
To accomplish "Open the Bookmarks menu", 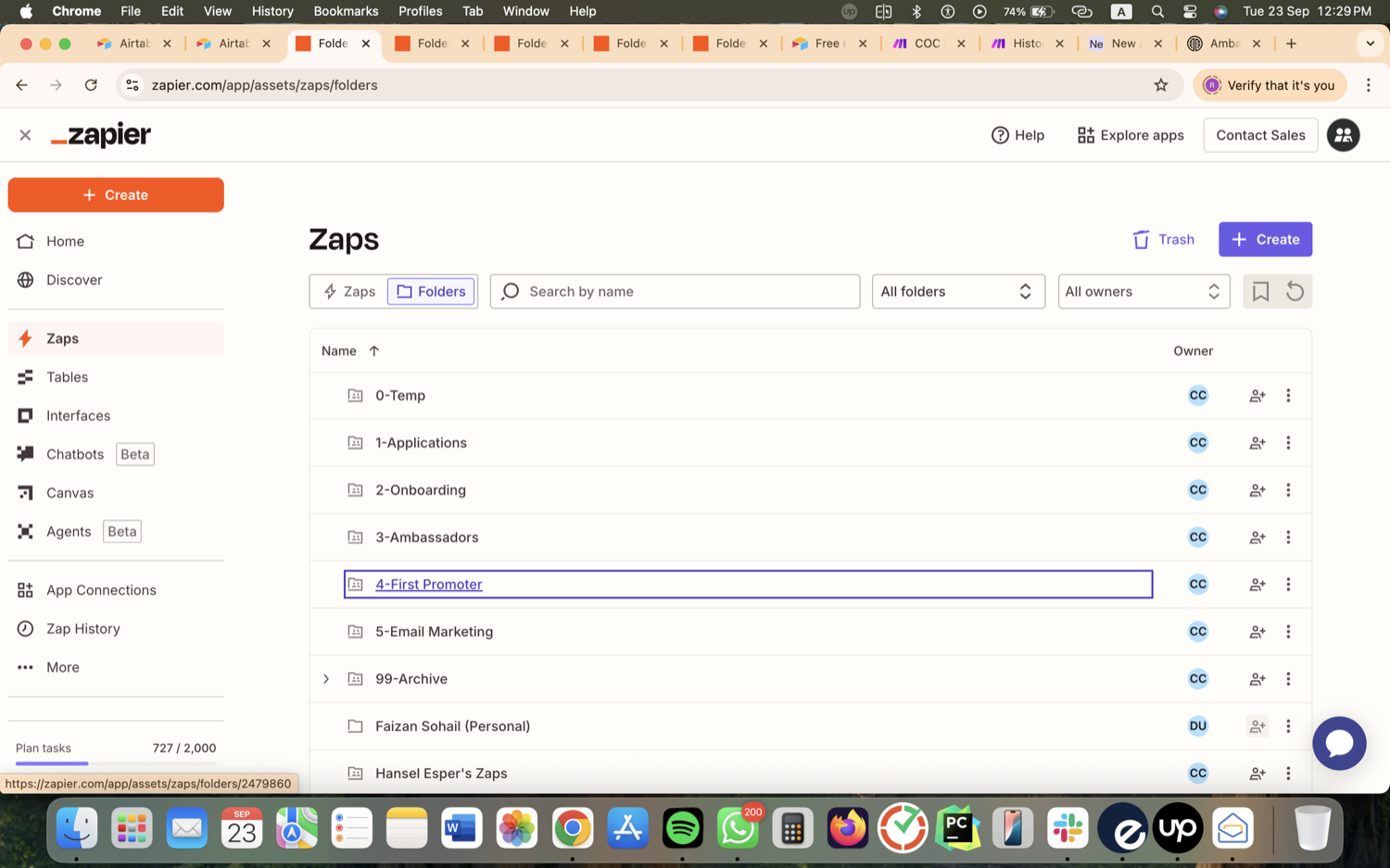I will click(346, 11).
